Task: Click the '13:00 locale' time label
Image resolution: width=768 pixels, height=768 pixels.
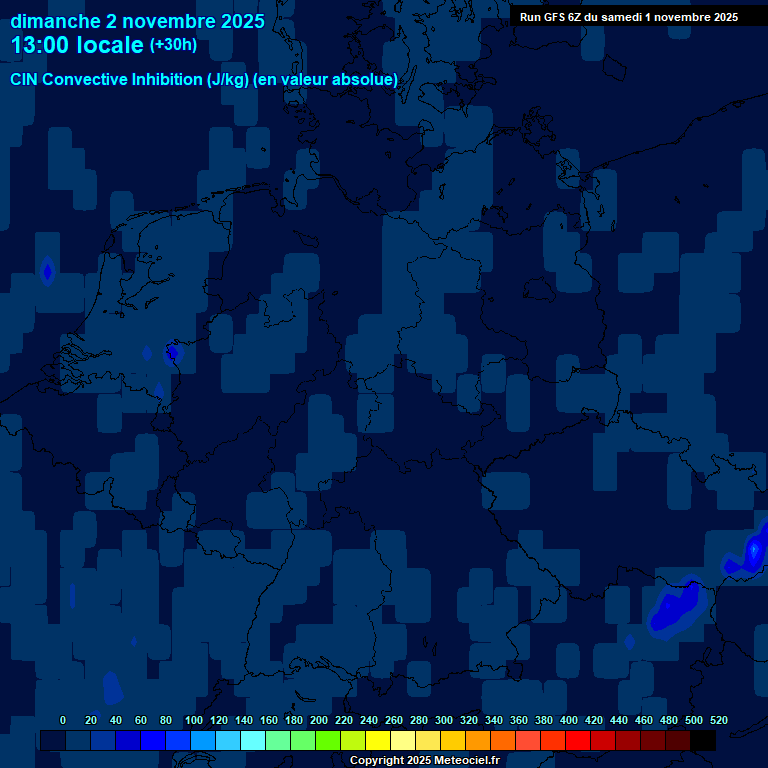Action: [78, 45]
